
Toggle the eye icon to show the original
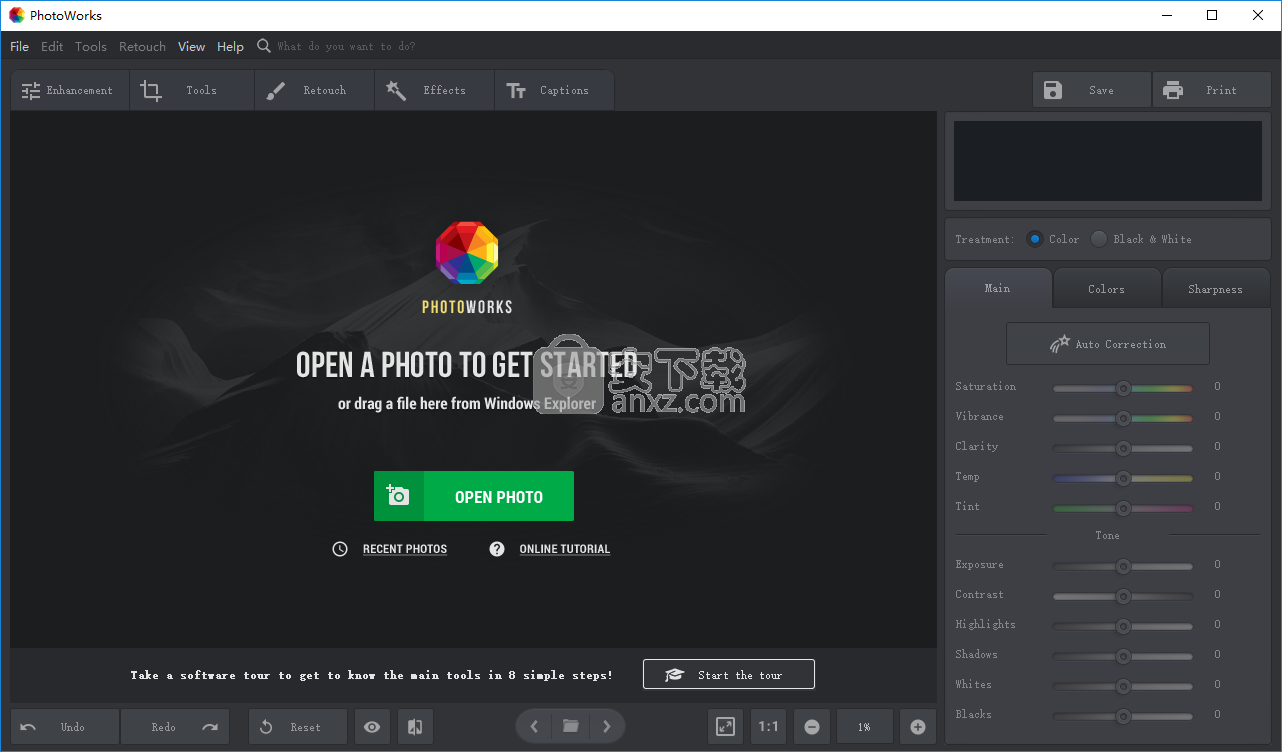pyautogui.click(x=372, y=727)
